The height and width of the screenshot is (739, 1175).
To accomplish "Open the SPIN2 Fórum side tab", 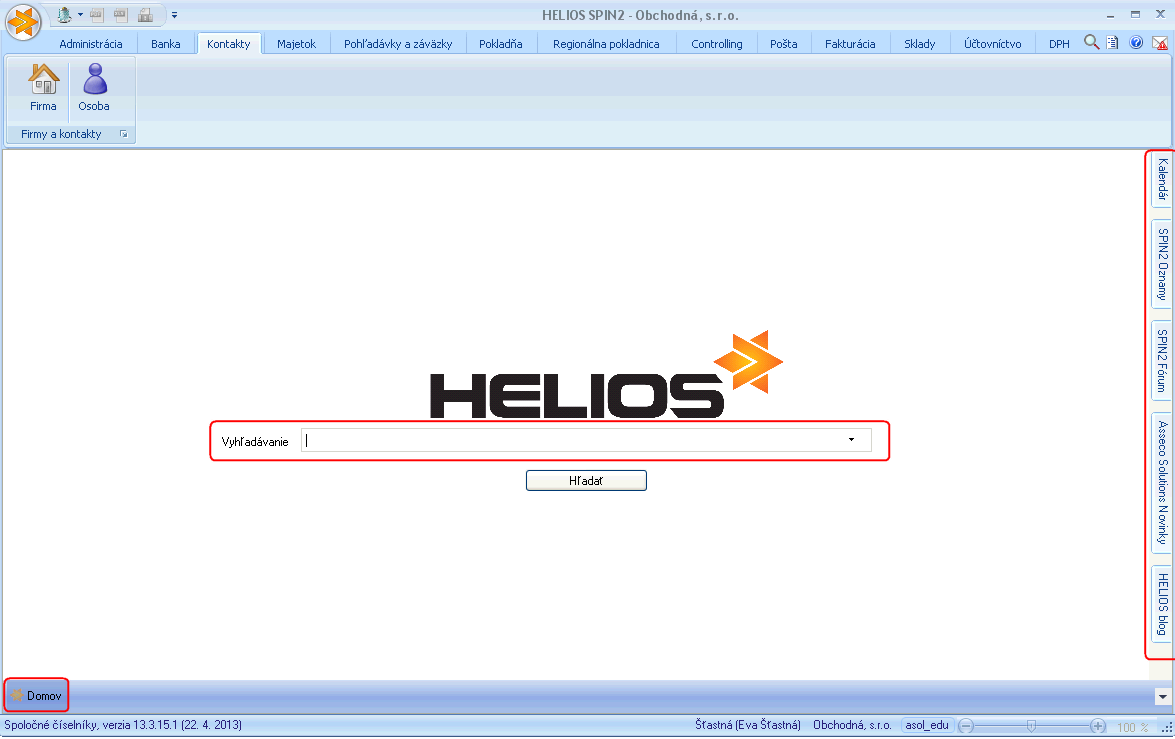I will (x=1162, y=361).
